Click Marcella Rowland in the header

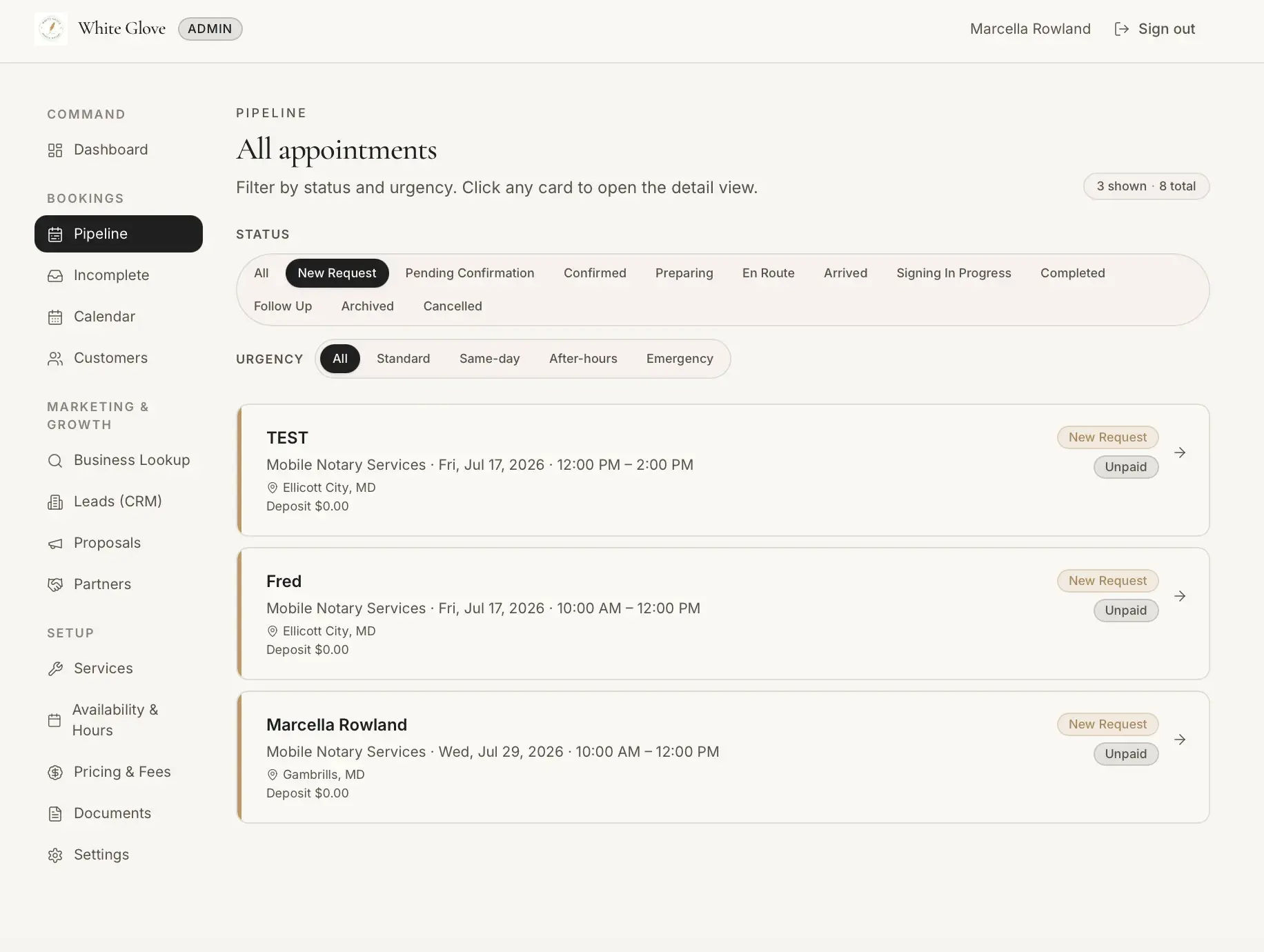1030,29
